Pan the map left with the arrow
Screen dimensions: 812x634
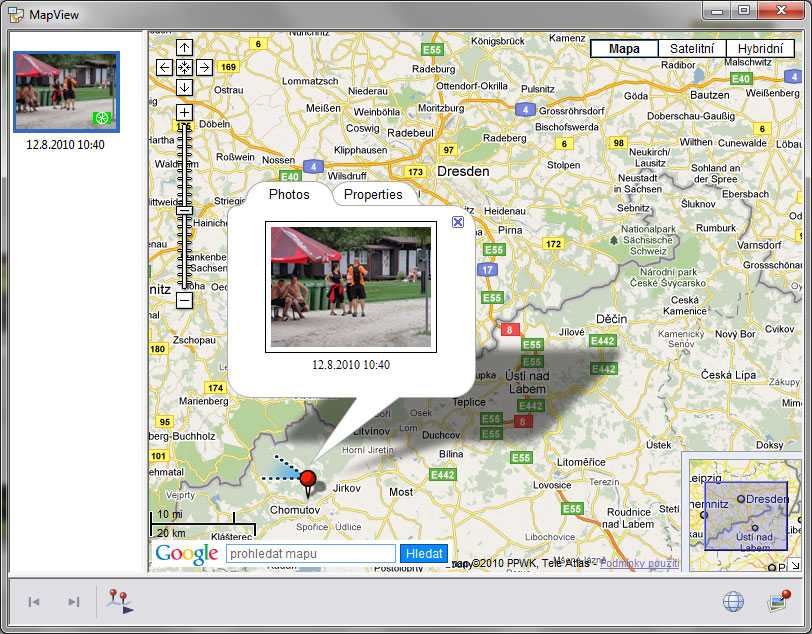[164, 67]
